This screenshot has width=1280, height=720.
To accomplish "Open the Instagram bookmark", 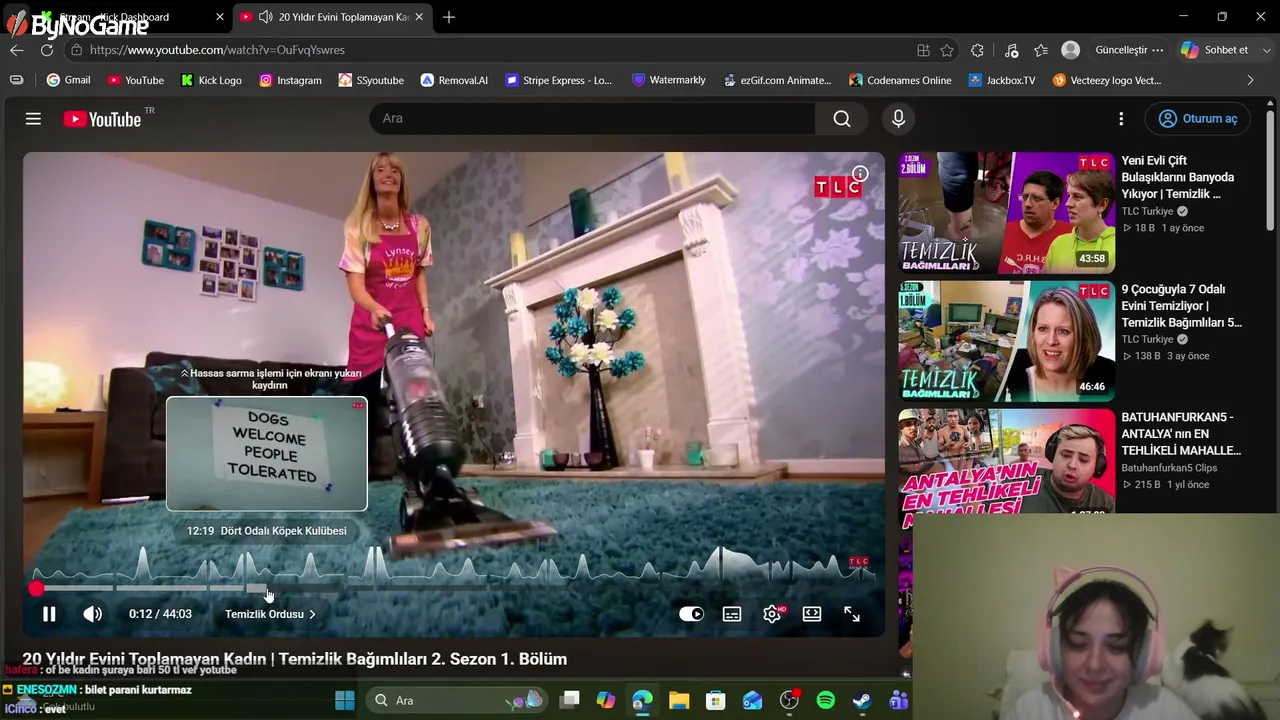I will [290, 80].
